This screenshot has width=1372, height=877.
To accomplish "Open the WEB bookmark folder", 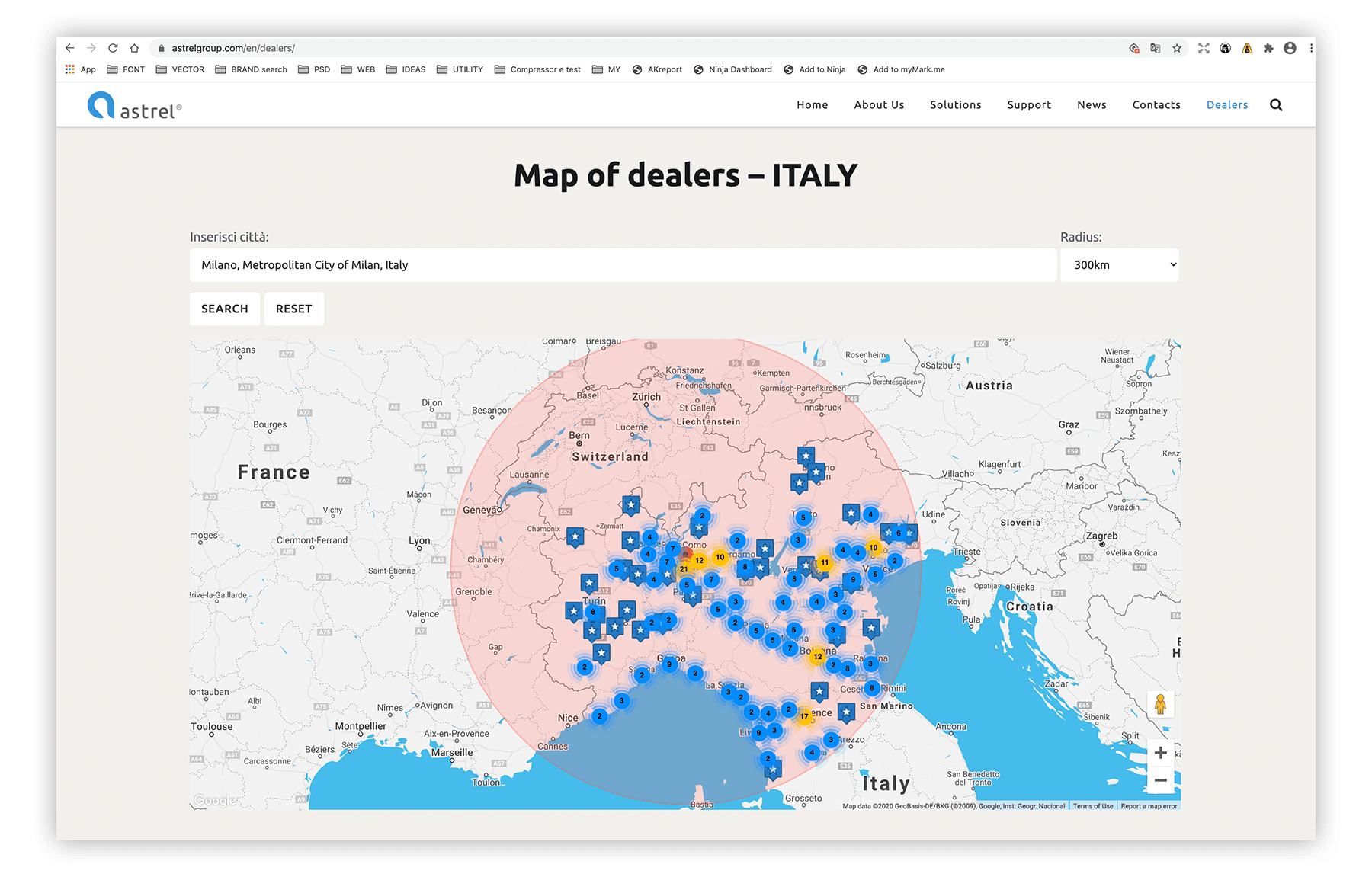I will (358, 69).
